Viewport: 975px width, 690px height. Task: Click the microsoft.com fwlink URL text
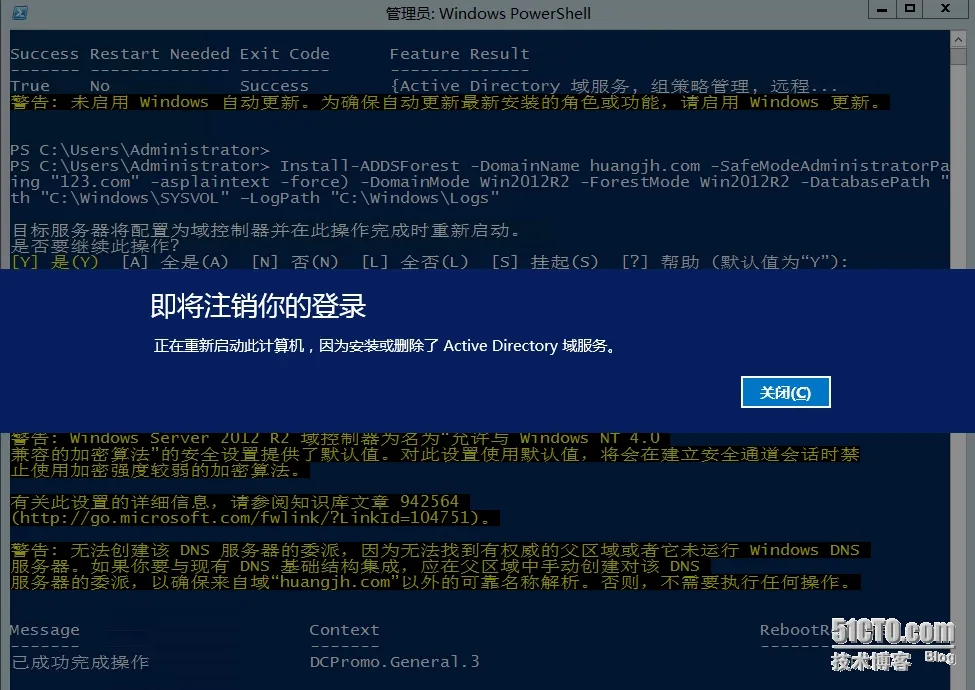[251, 517]
